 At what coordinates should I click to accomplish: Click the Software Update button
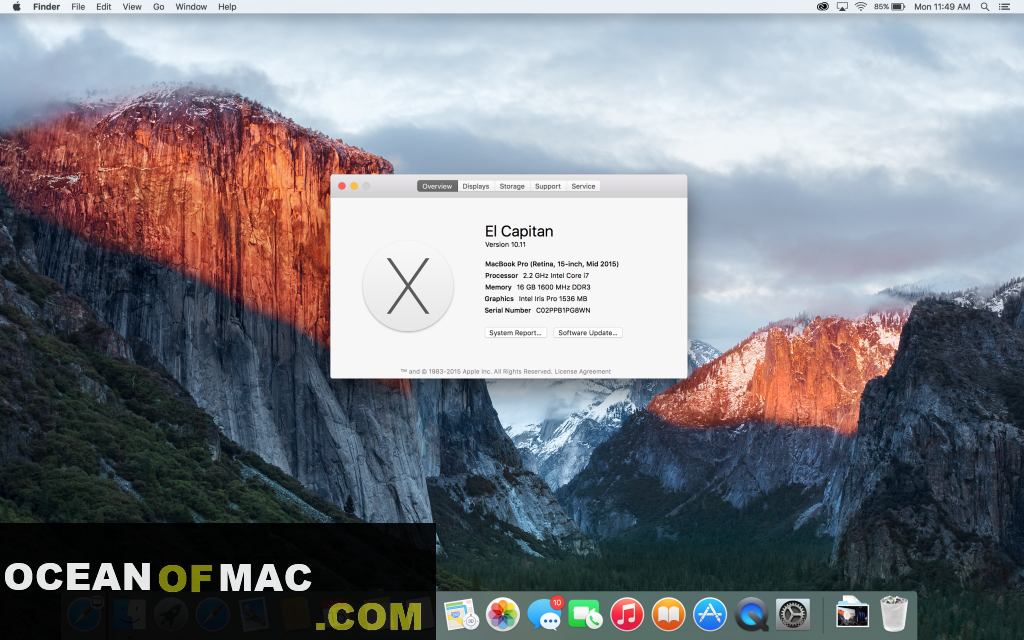coord(588,332)
